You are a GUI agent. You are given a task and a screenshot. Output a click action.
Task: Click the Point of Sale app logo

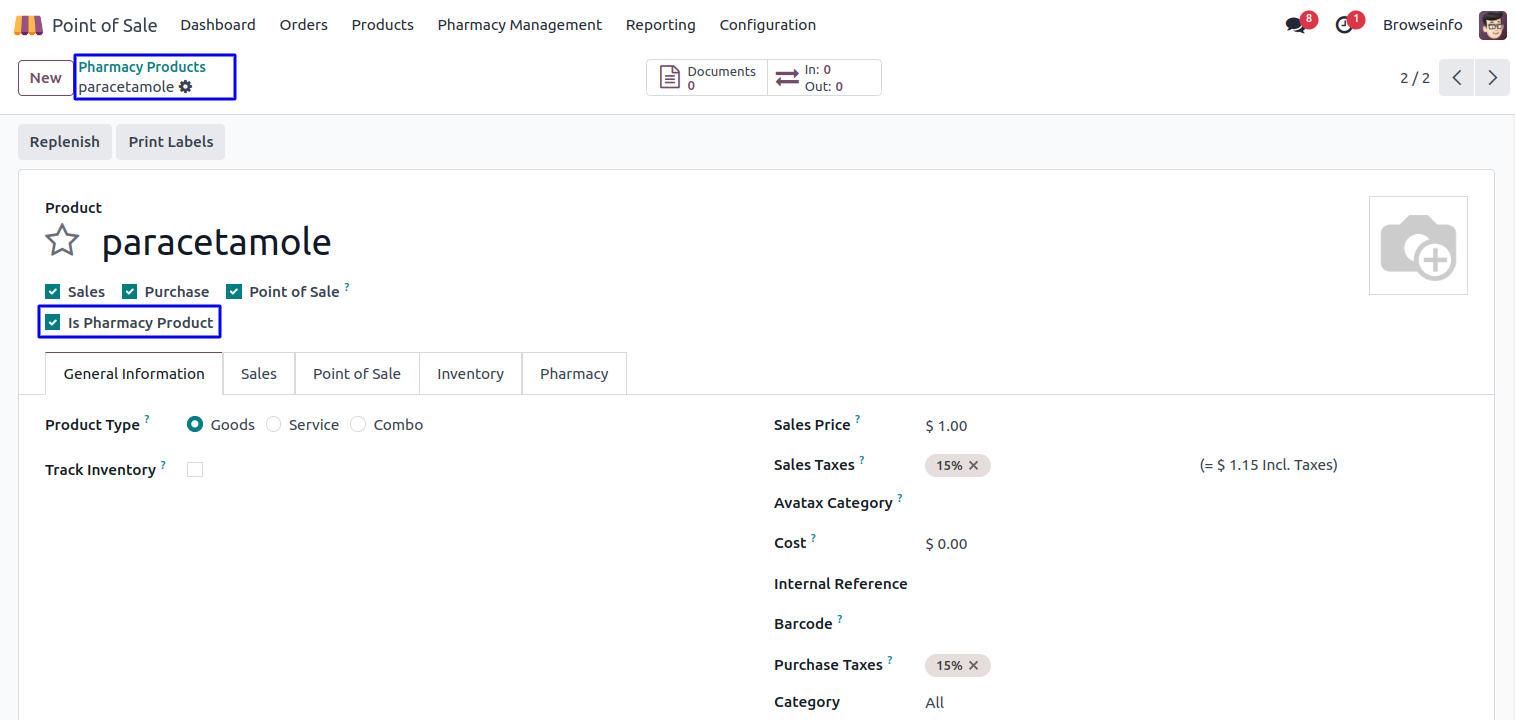point(28,25)
